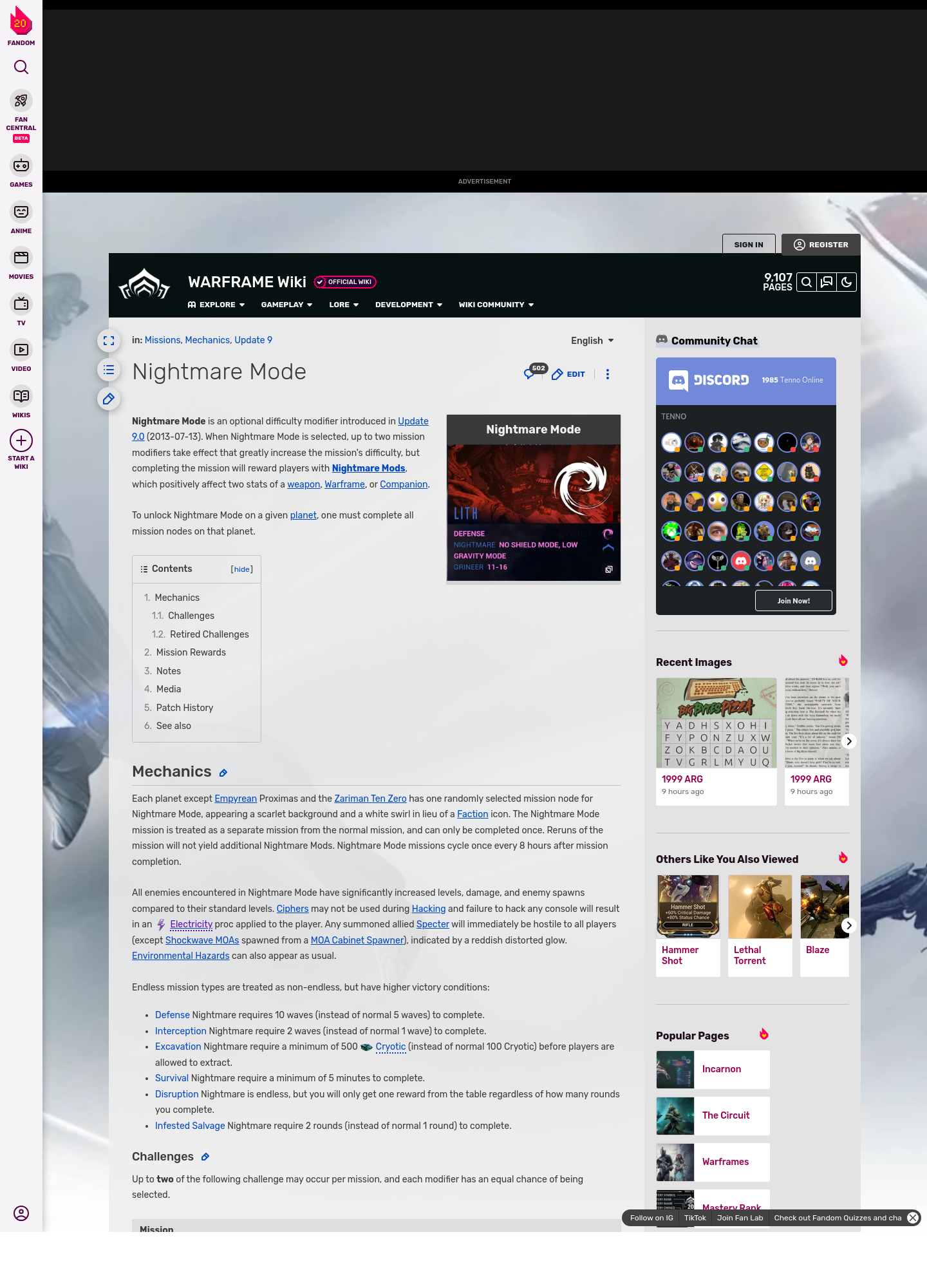Close the bottom Fandom notification bar
Image resolution: width=927 pixels, height=1288 pixels.
point(913,1218)
